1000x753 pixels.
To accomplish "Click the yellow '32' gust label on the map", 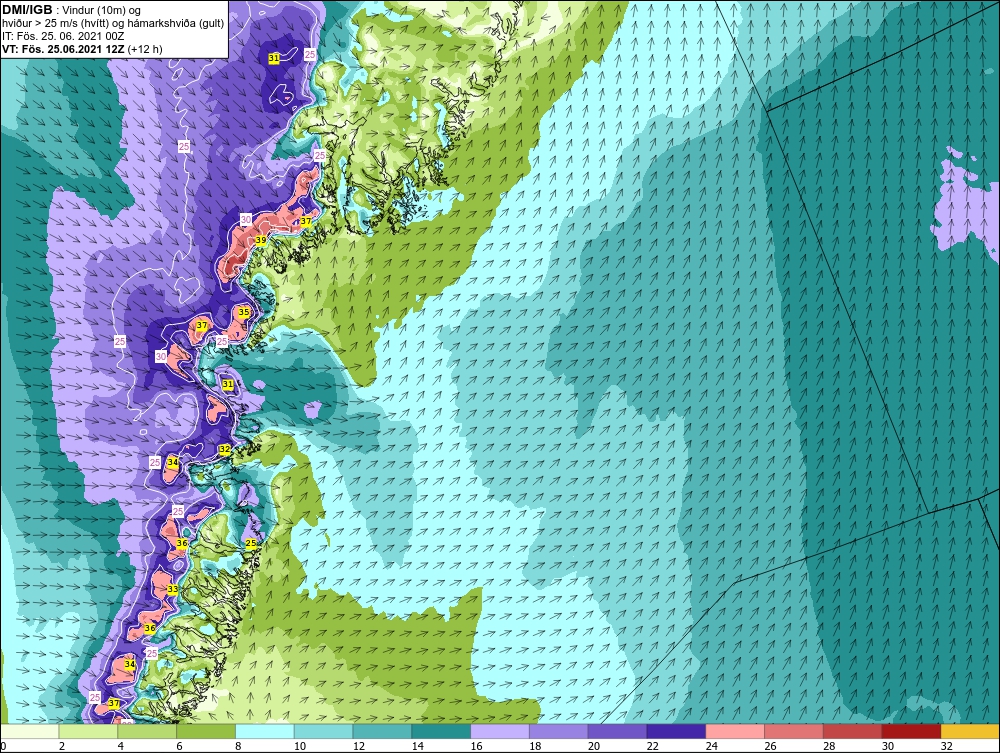I will [224, 450].
